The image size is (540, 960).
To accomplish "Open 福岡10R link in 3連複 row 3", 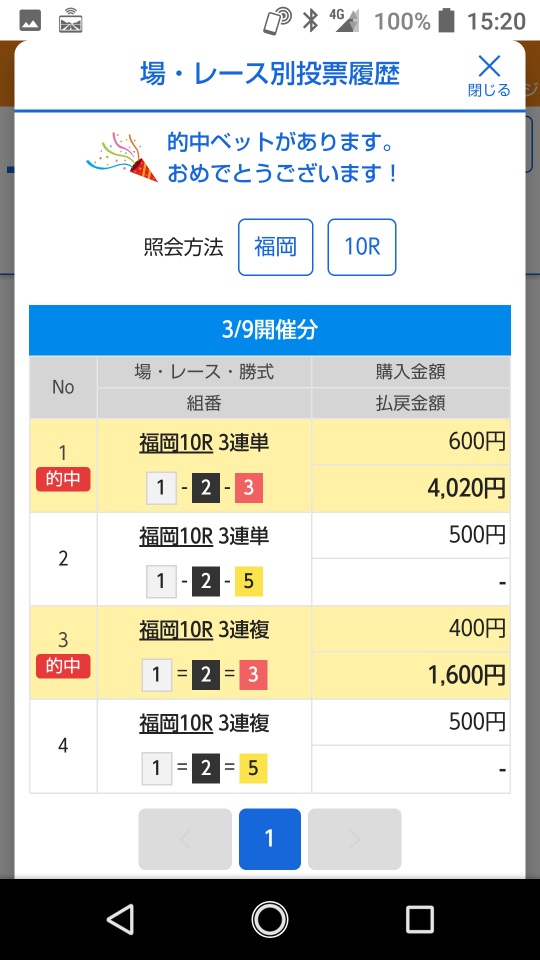I will click(176, 630).
